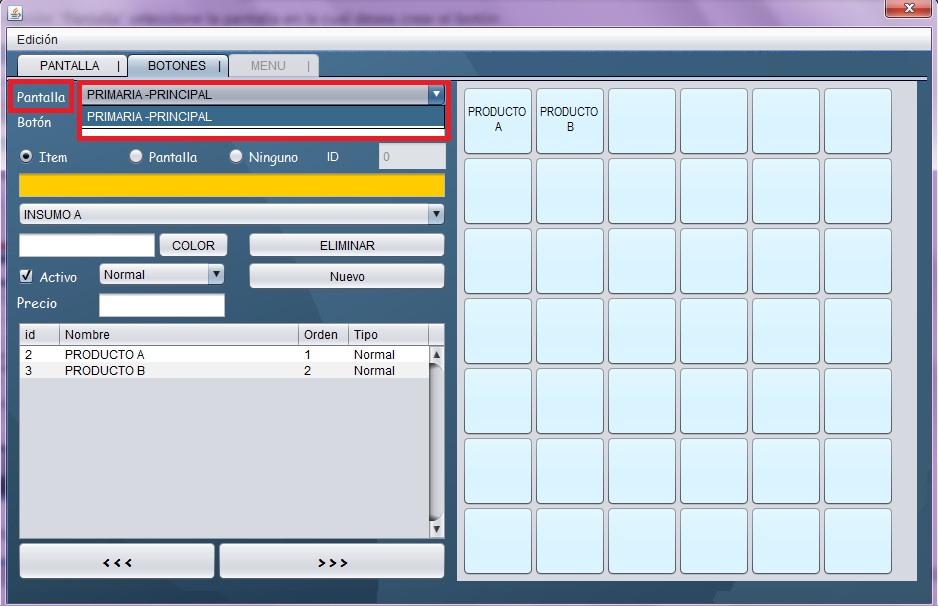
Task: Click the PRODUCTO A grid button
Action: (498, 121)
